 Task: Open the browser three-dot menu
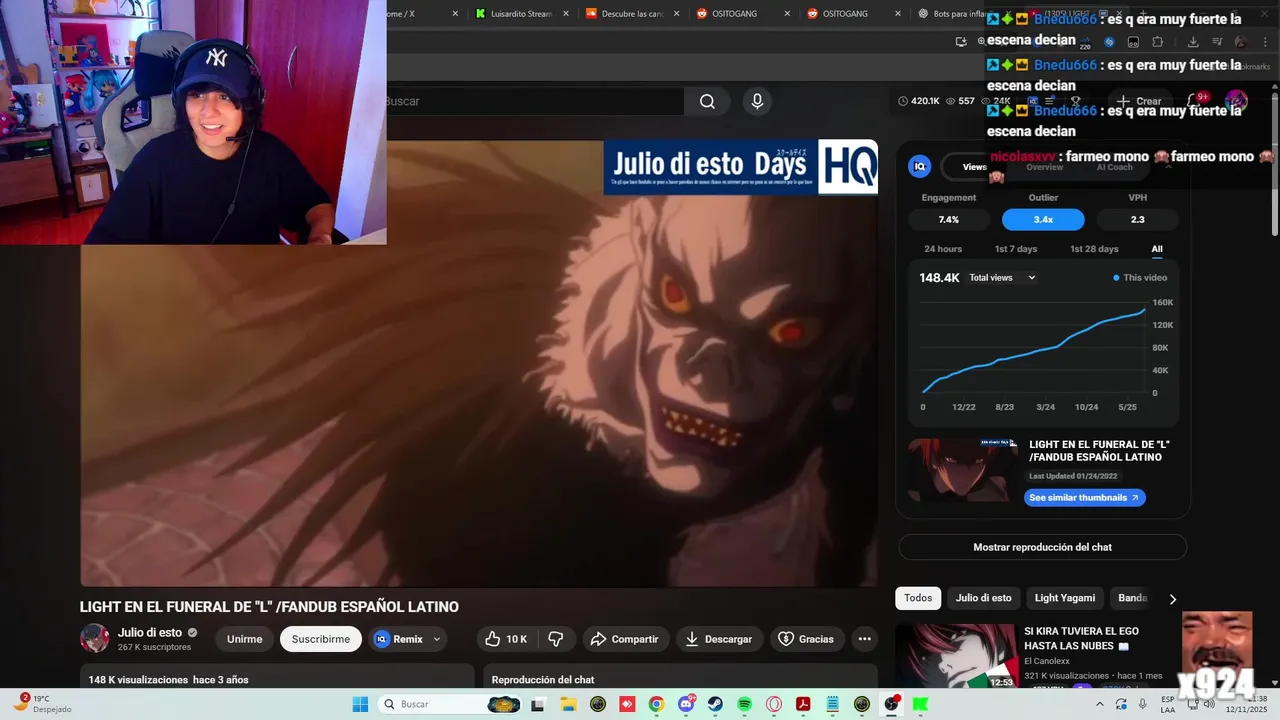point(1265,42)
